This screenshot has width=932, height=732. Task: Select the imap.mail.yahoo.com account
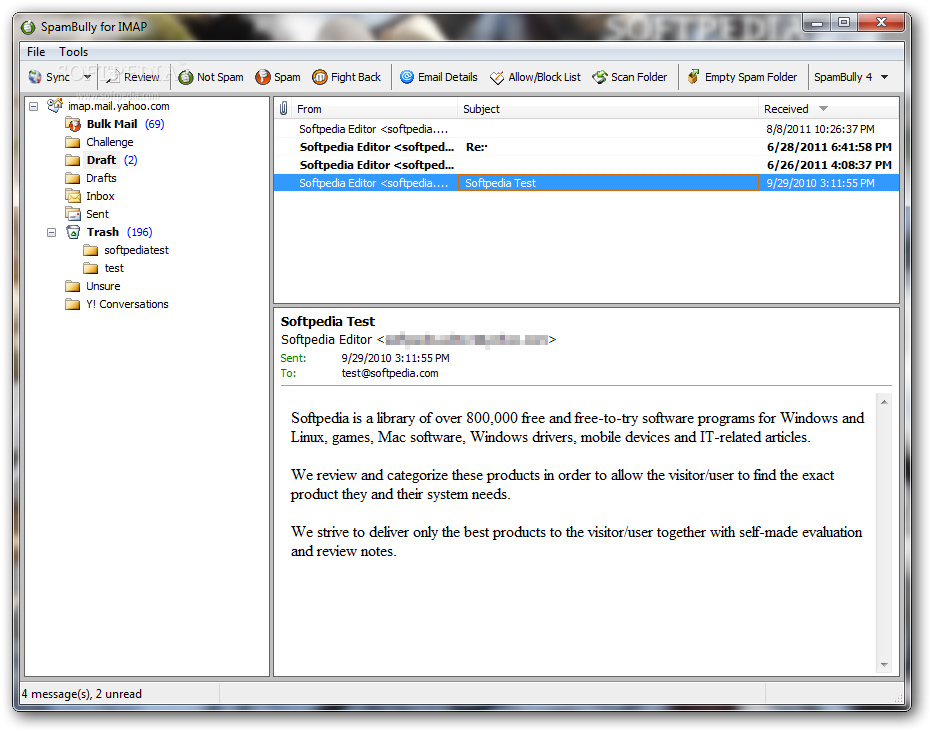[118, 106]
